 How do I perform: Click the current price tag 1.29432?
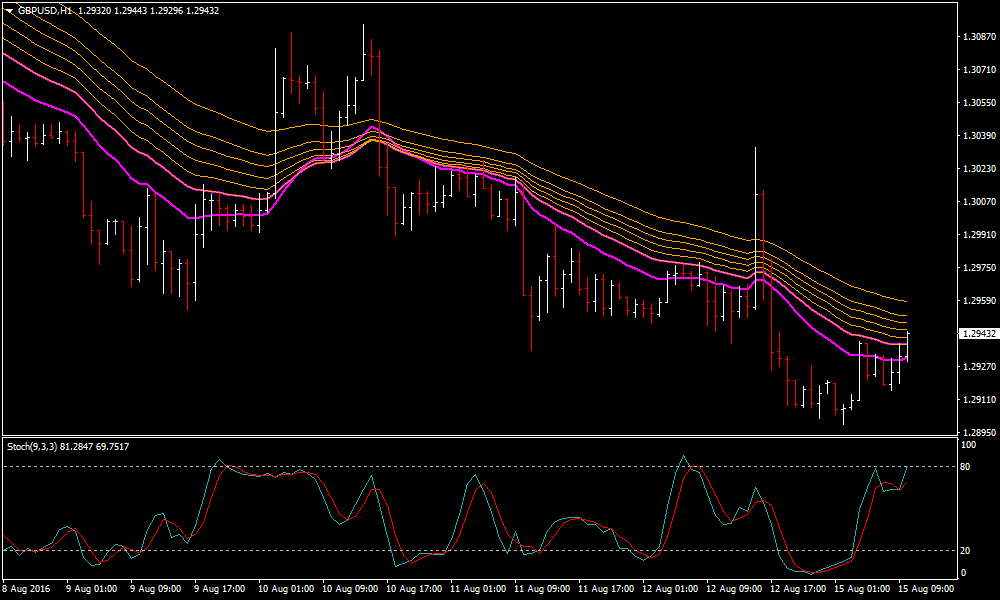click(x=978, y=334)
